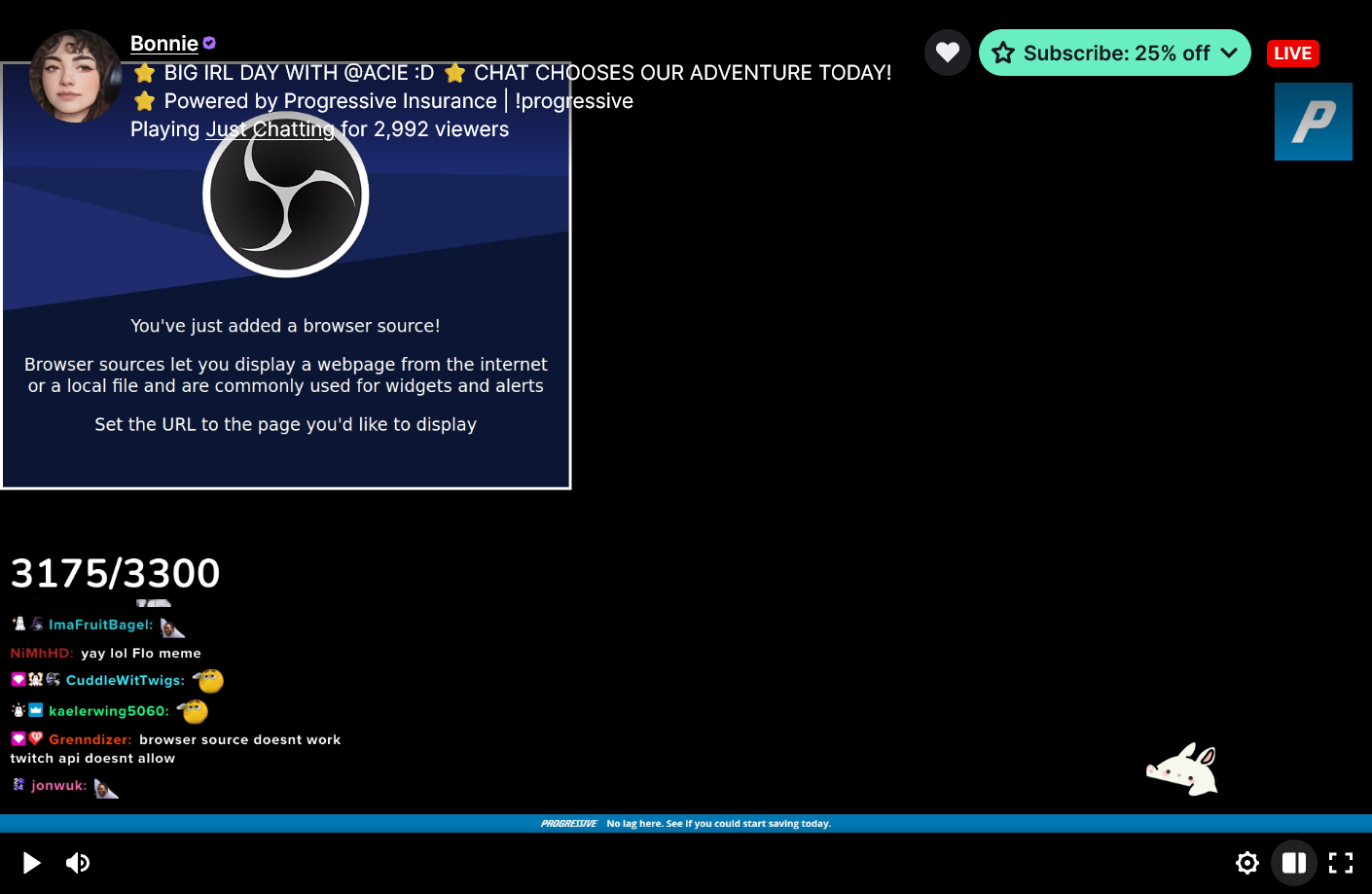Click the yellow emote after CuddleWitTwigs
Viewport: 1372px width, 894px height.
click(x=208, y=680)
